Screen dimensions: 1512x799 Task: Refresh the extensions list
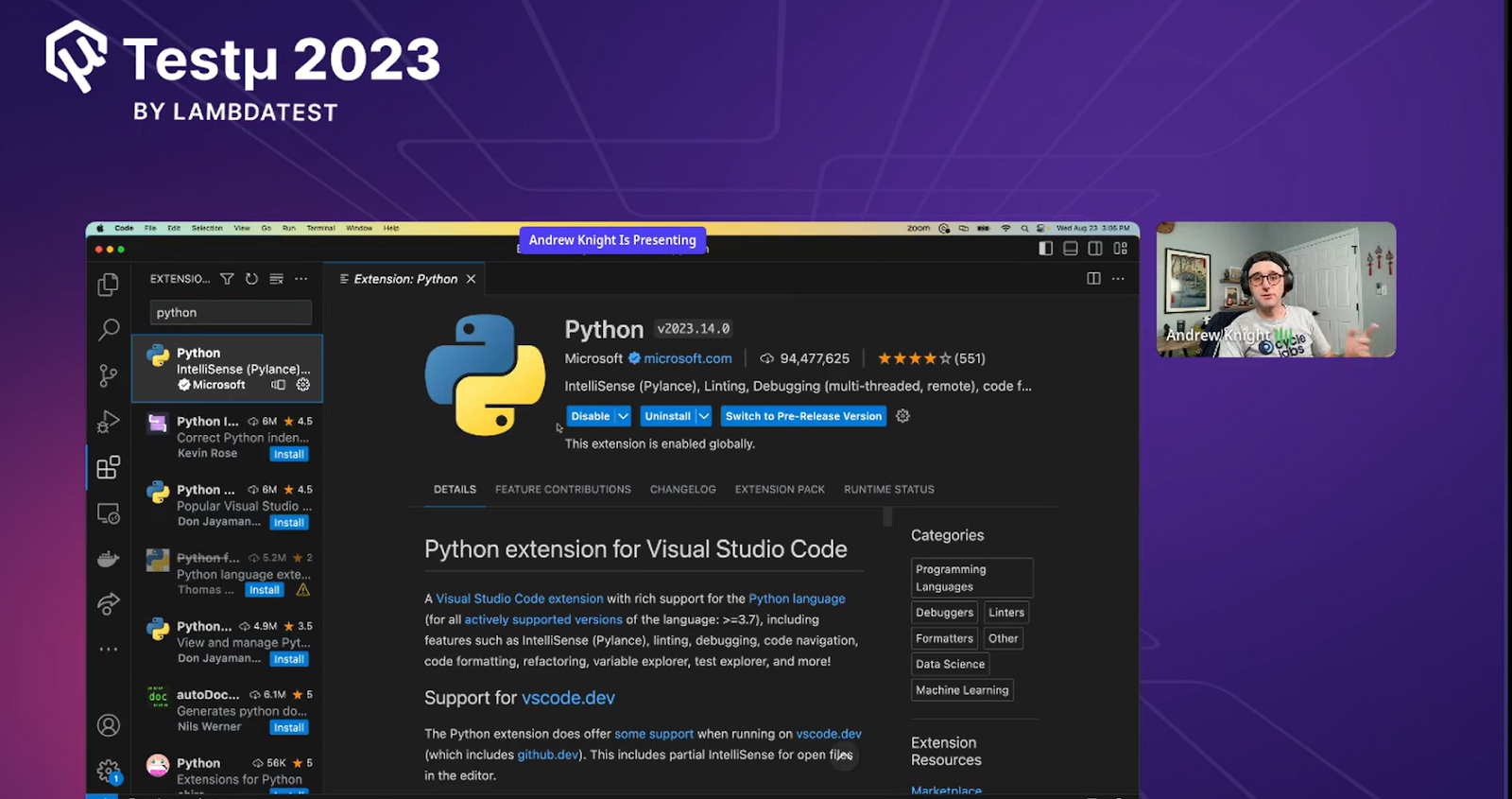(251, 279)
